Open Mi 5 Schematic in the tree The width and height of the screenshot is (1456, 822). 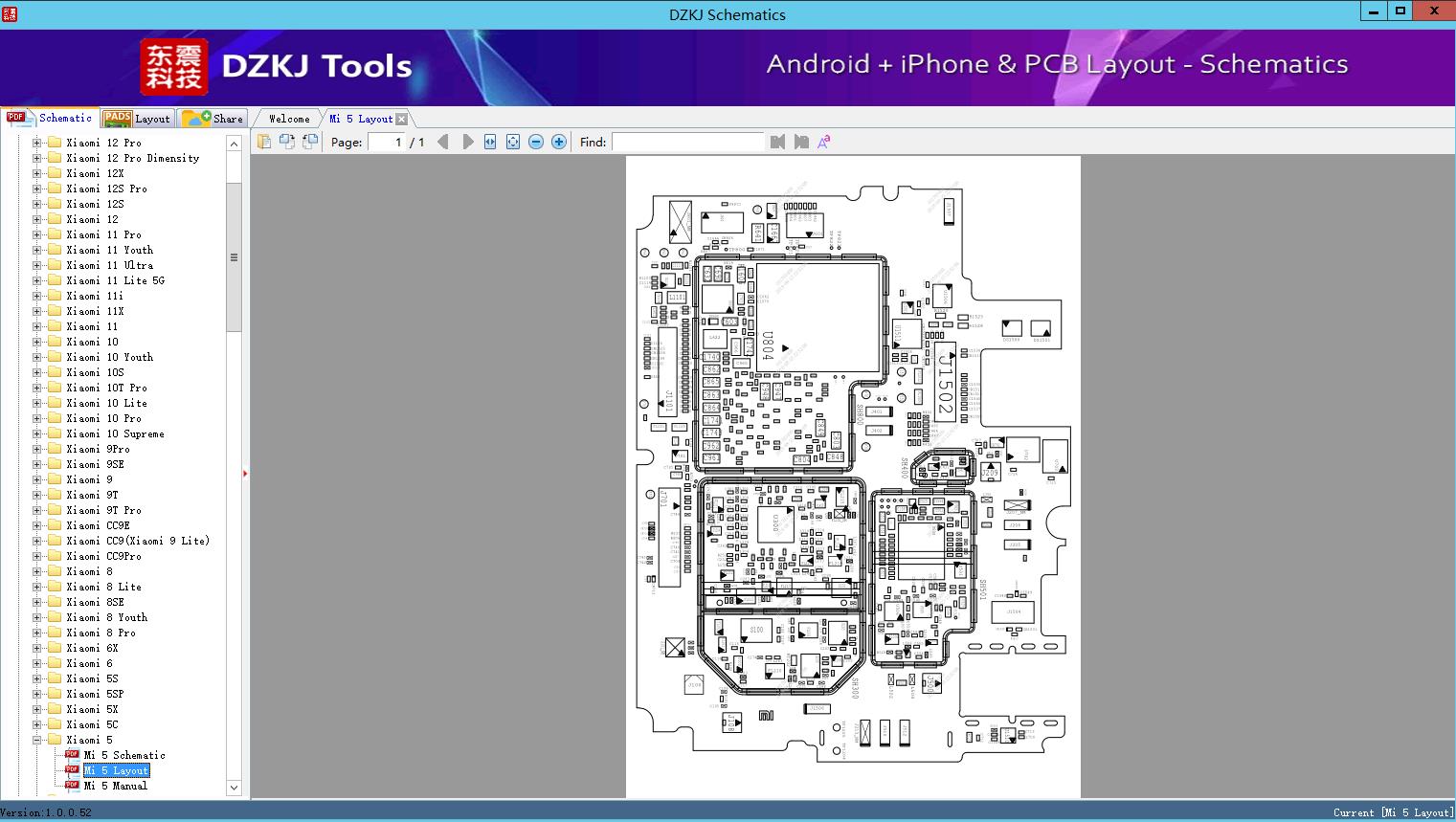click(124, 755)
